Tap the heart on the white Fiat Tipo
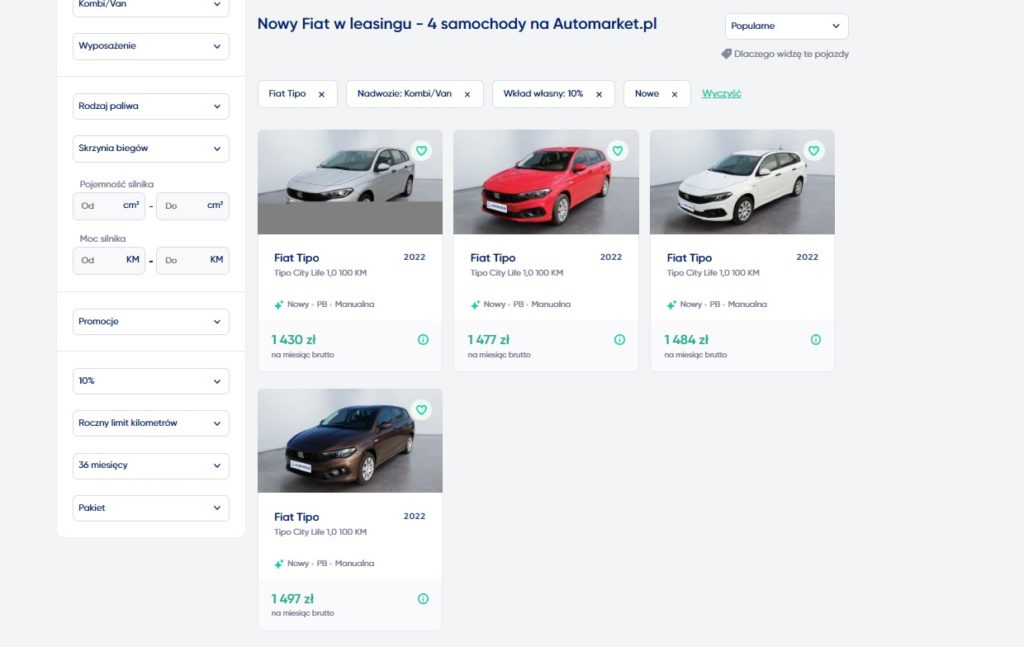 [x=813, y=151]
